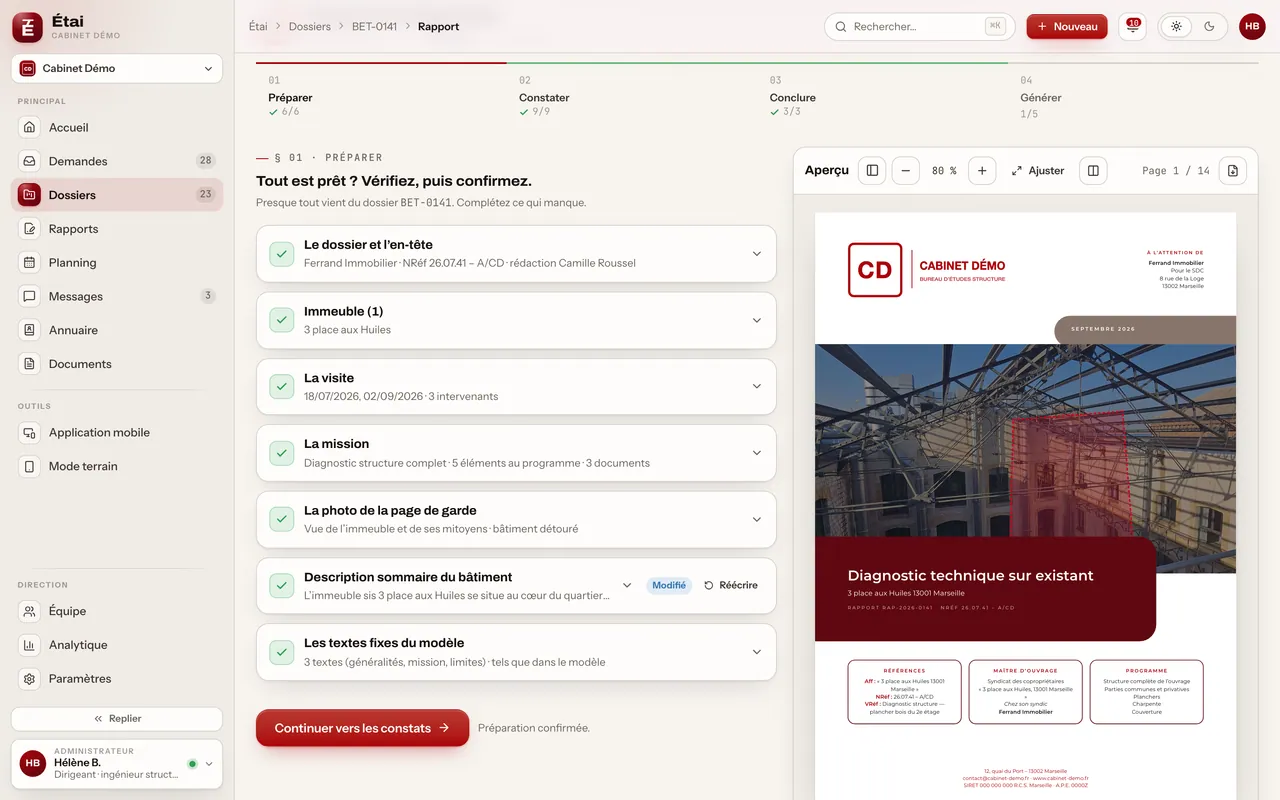The height and width of the screenshot is (800, 1280).
Task: Click the Étai logo in sidebar
Action: [x=28, y=27]
